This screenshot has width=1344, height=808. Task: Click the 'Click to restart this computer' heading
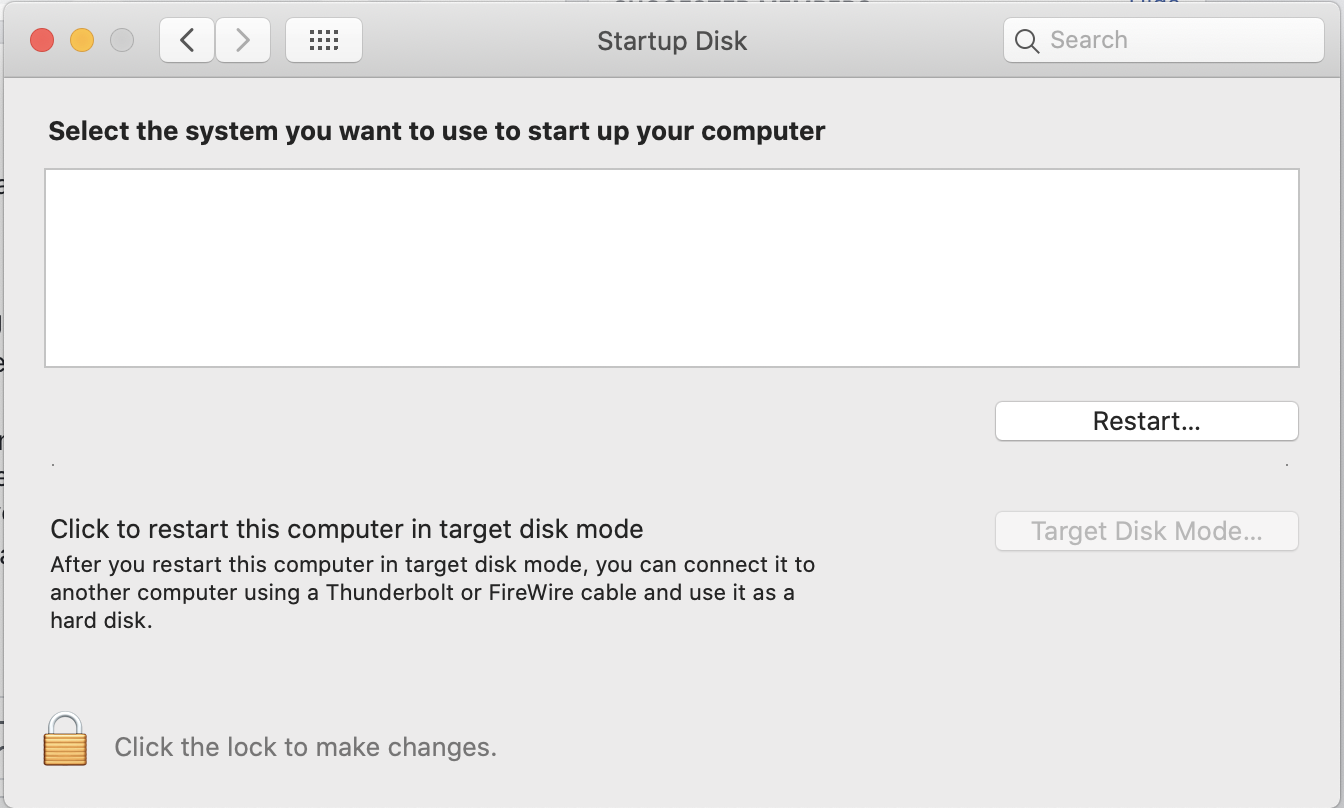point(346,529)
